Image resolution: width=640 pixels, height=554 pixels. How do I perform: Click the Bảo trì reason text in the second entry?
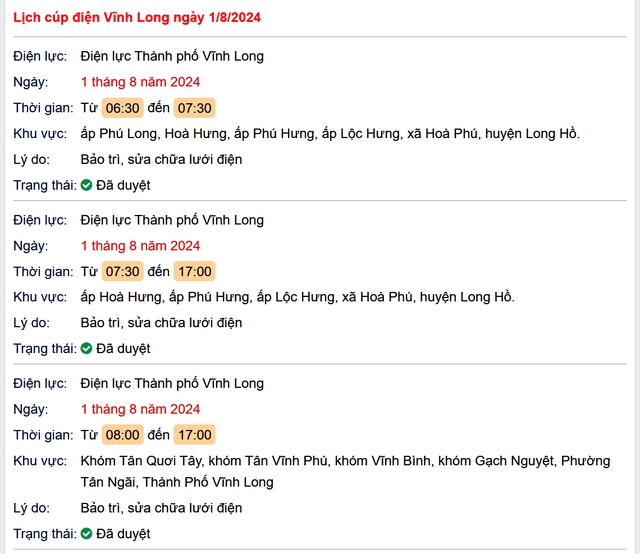(x=161, y=323)
